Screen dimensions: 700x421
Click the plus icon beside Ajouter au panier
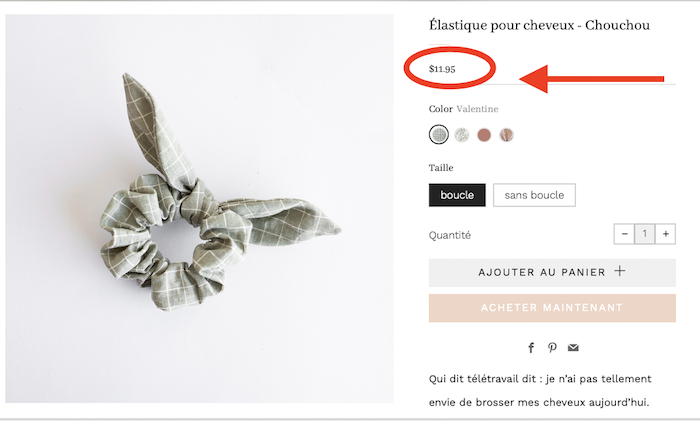point(620,271)
